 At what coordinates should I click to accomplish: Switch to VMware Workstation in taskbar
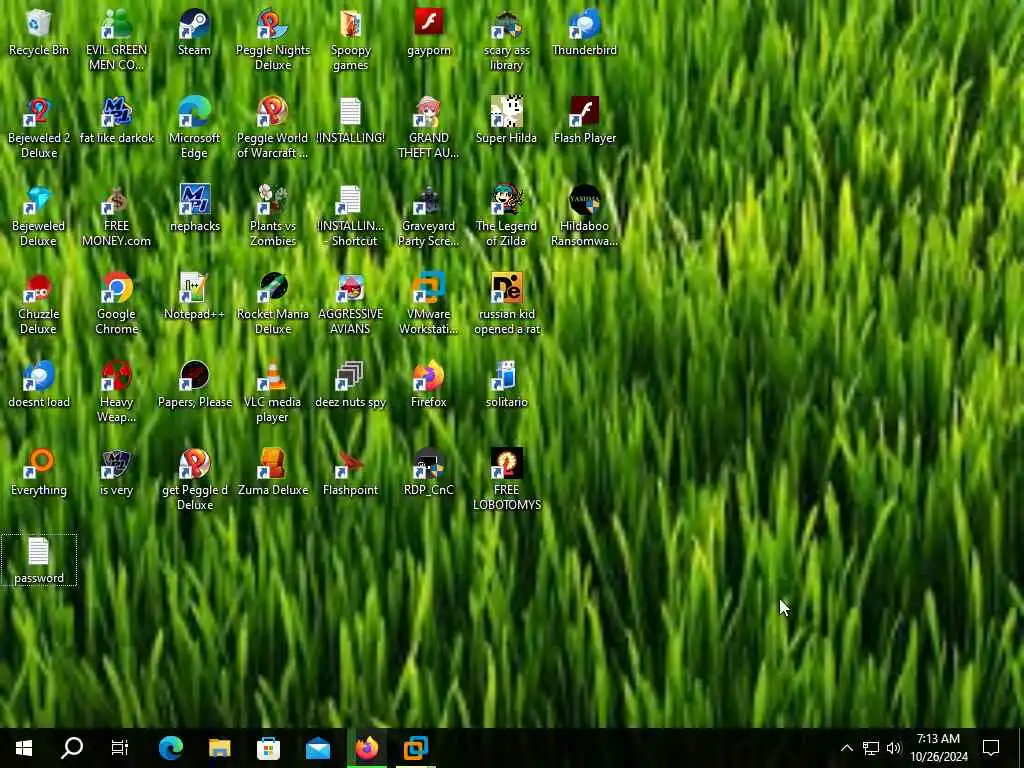coord(416,748)
